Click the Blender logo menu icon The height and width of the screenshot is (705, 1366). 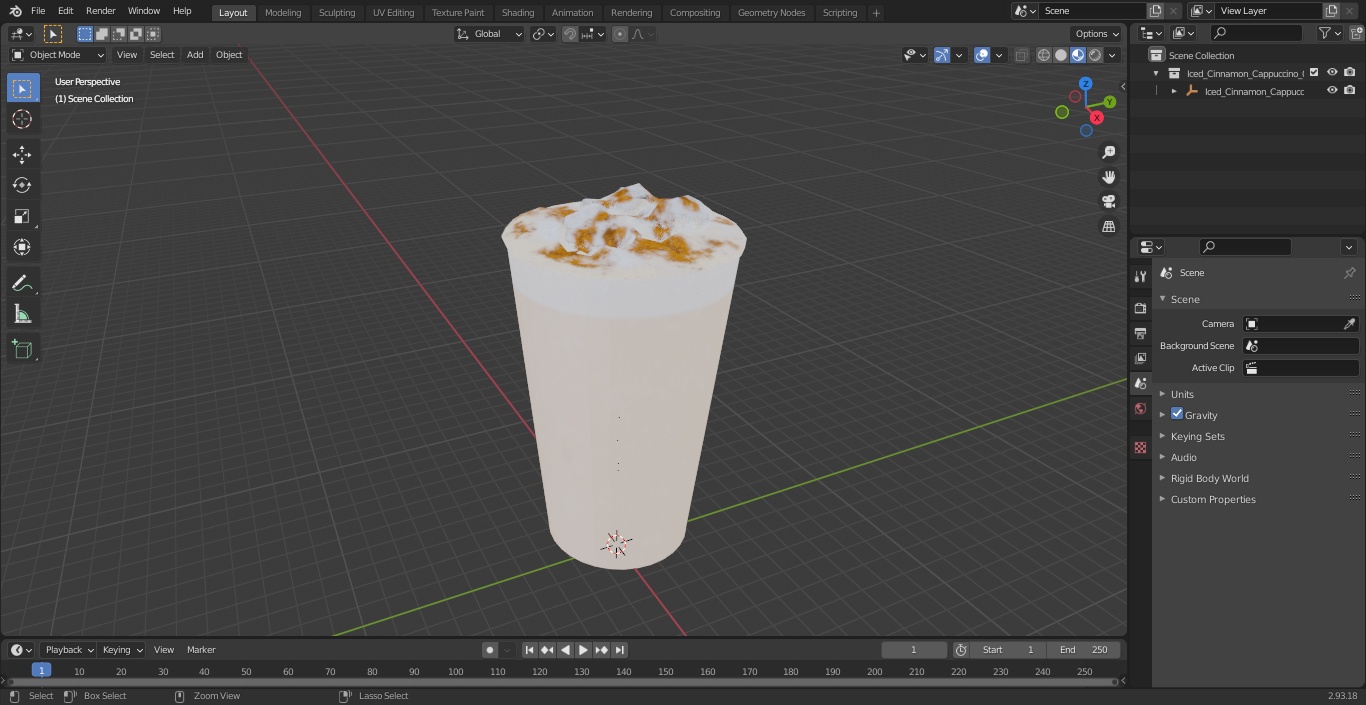15,11
